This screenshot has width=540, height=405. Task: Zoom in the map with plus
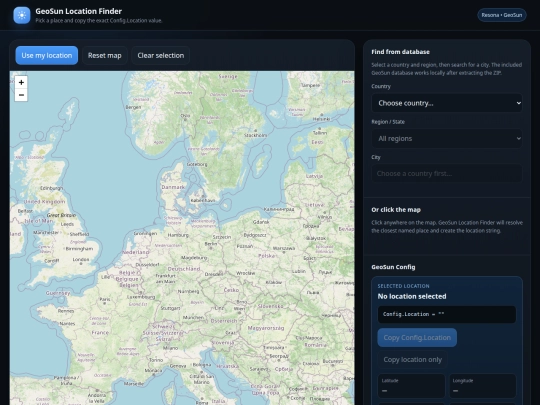click(21, 82)
